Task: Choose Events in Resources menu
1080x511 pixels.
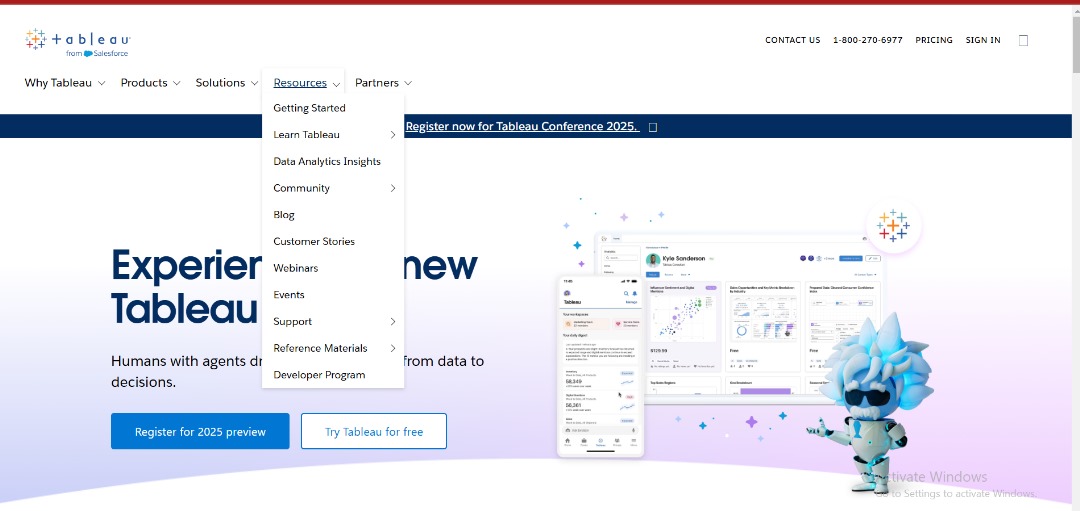Action: tap(289, 295)
